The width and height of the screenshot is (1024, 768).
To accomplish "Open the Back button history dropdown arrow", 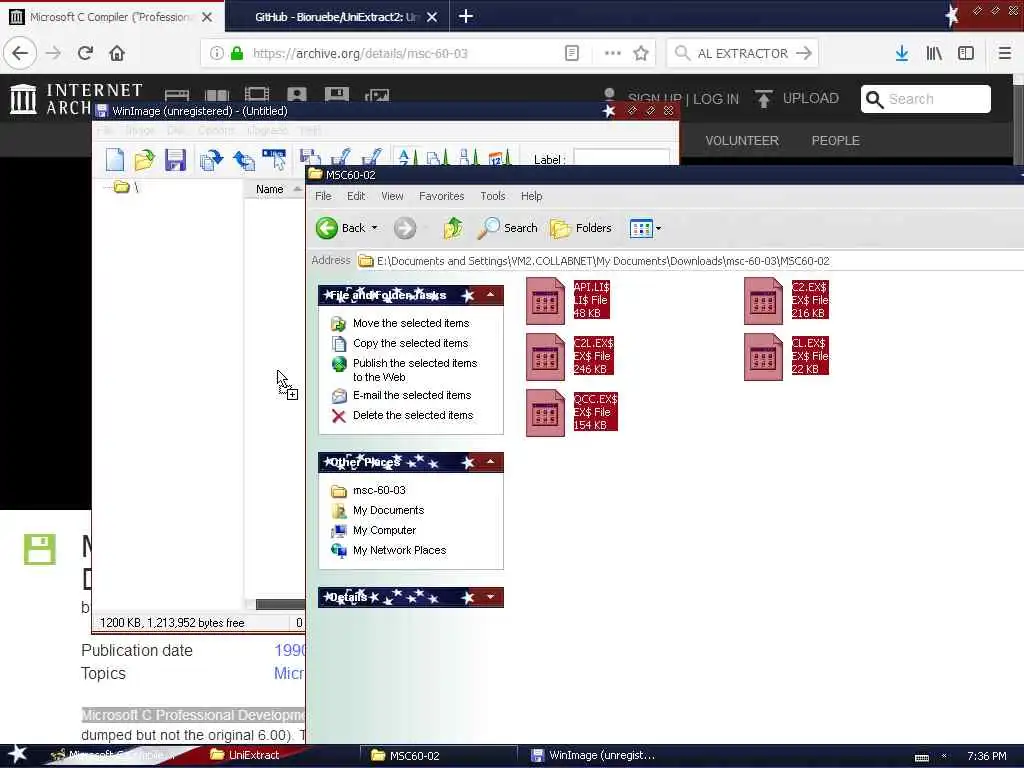I will point(374,228).
